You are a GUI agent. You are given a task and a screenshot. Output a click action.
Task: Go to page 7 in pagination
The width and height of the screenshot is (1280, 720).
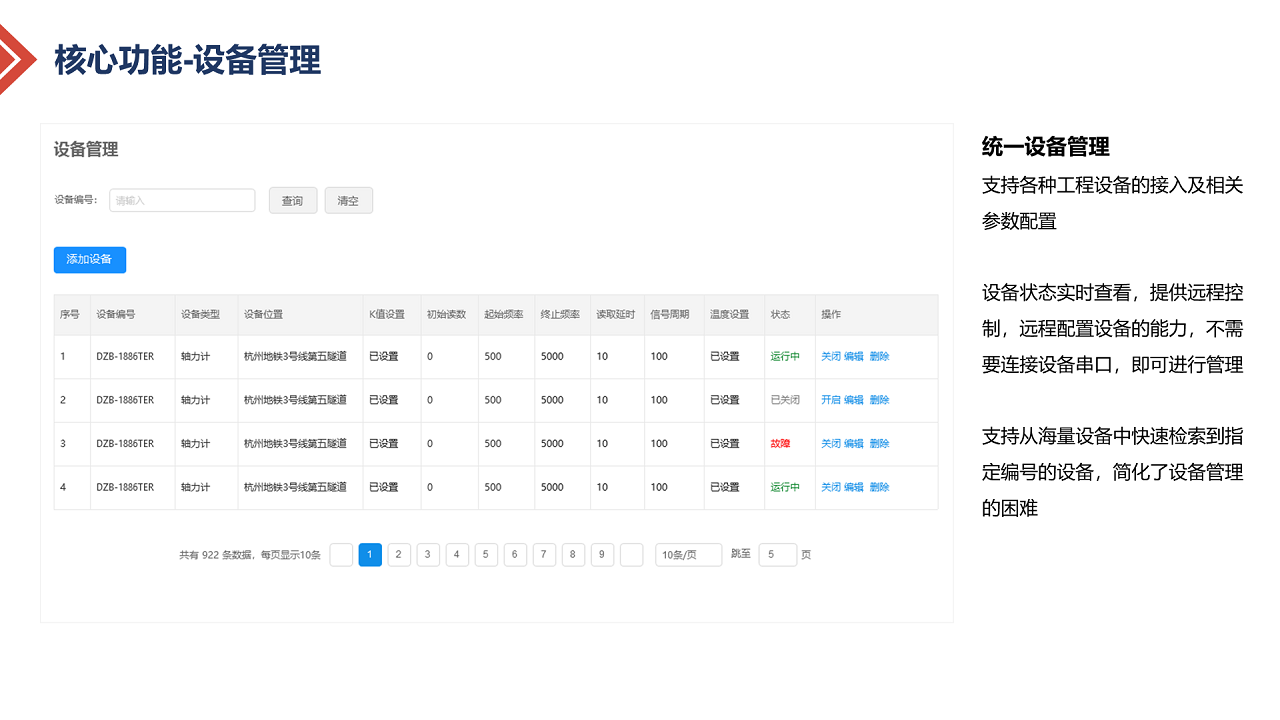544,555
